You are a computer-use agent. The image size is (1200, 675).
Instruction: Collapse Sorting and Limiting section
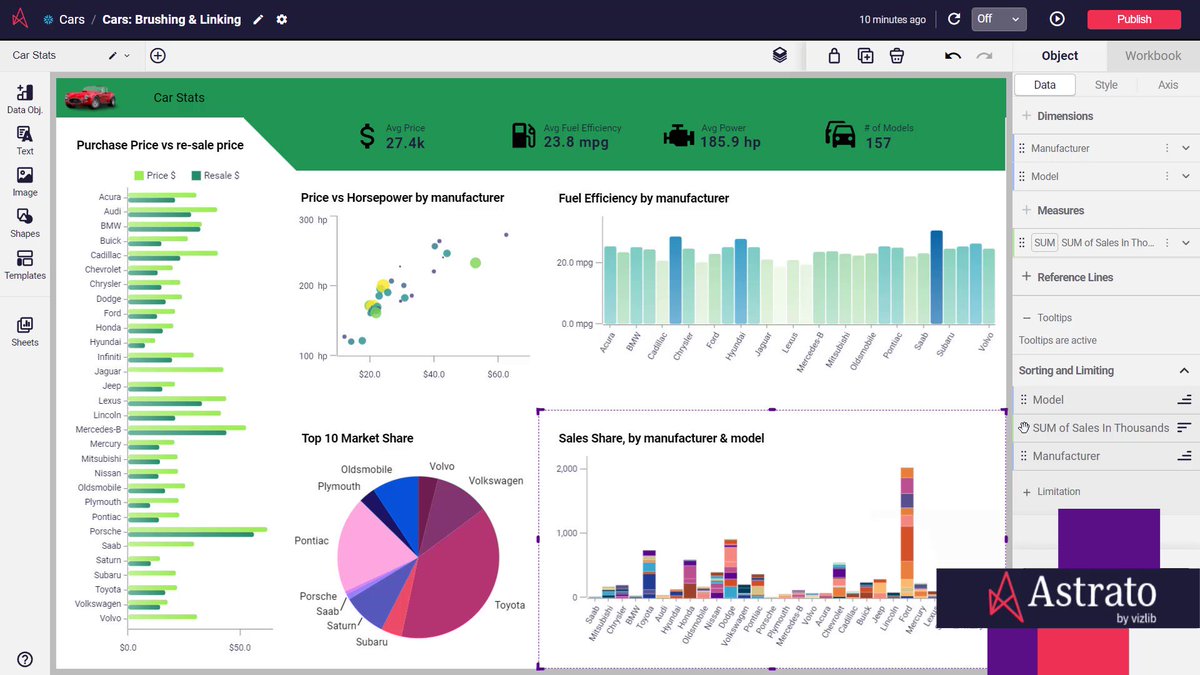click(x=1185, y=371)
